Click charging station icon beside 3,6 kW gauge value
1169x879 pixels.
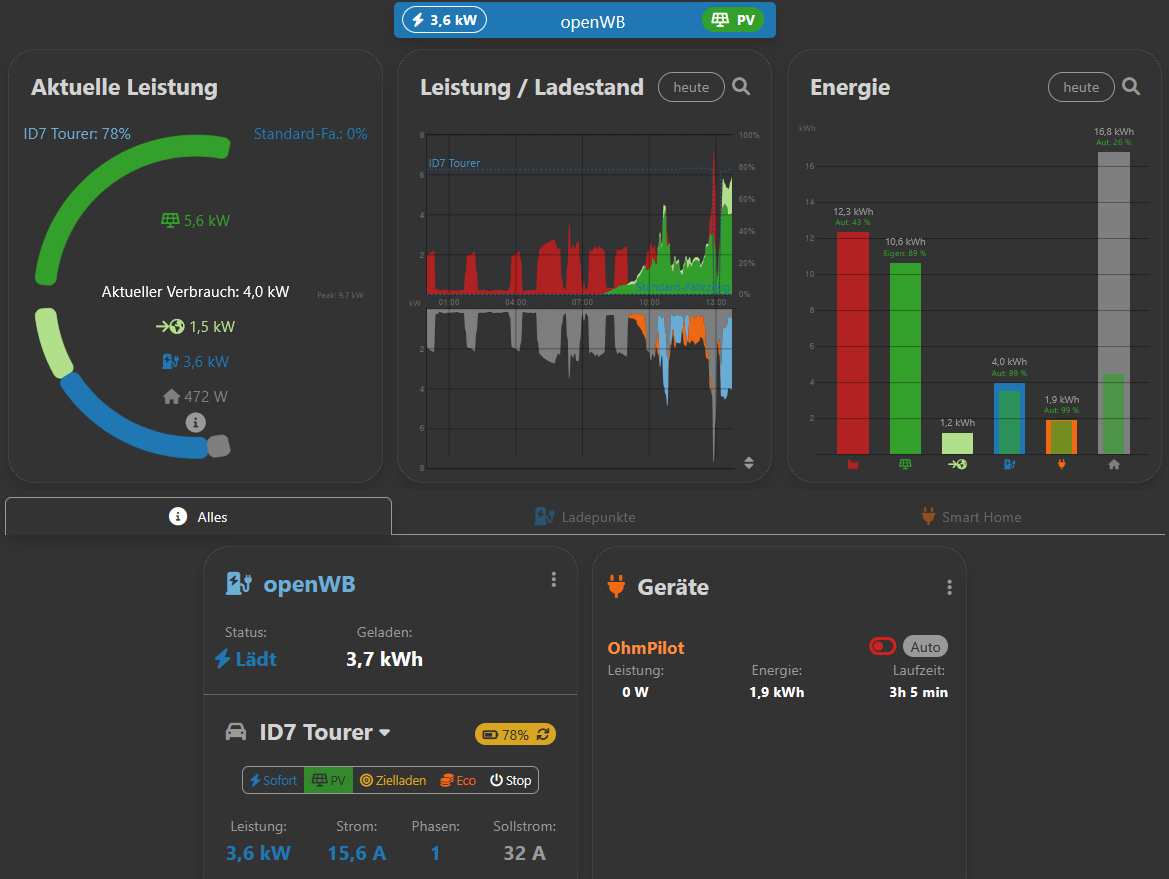tap(170, 362)
